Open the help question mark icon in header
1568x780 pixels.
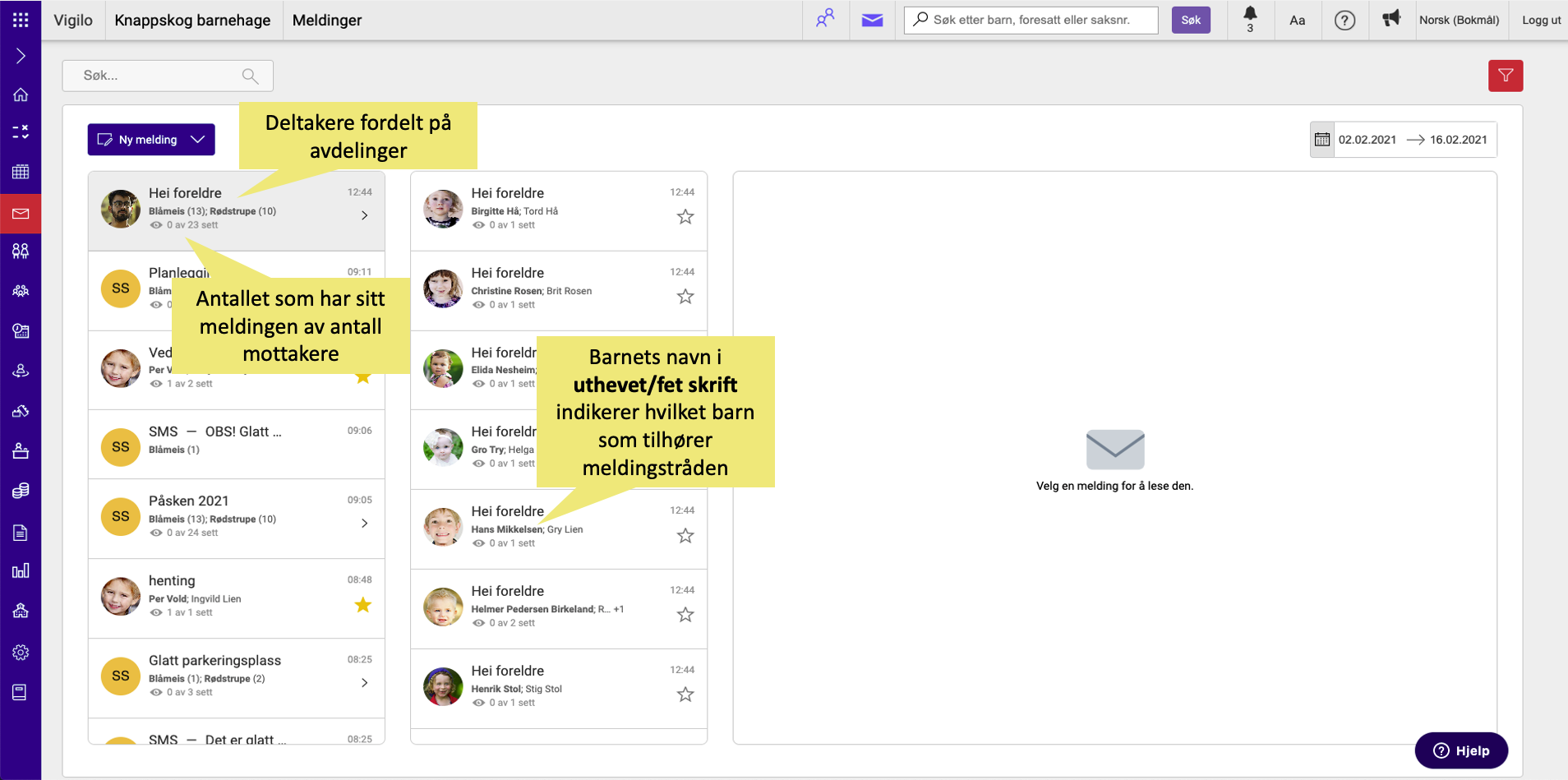click(x=1344, y=20)
